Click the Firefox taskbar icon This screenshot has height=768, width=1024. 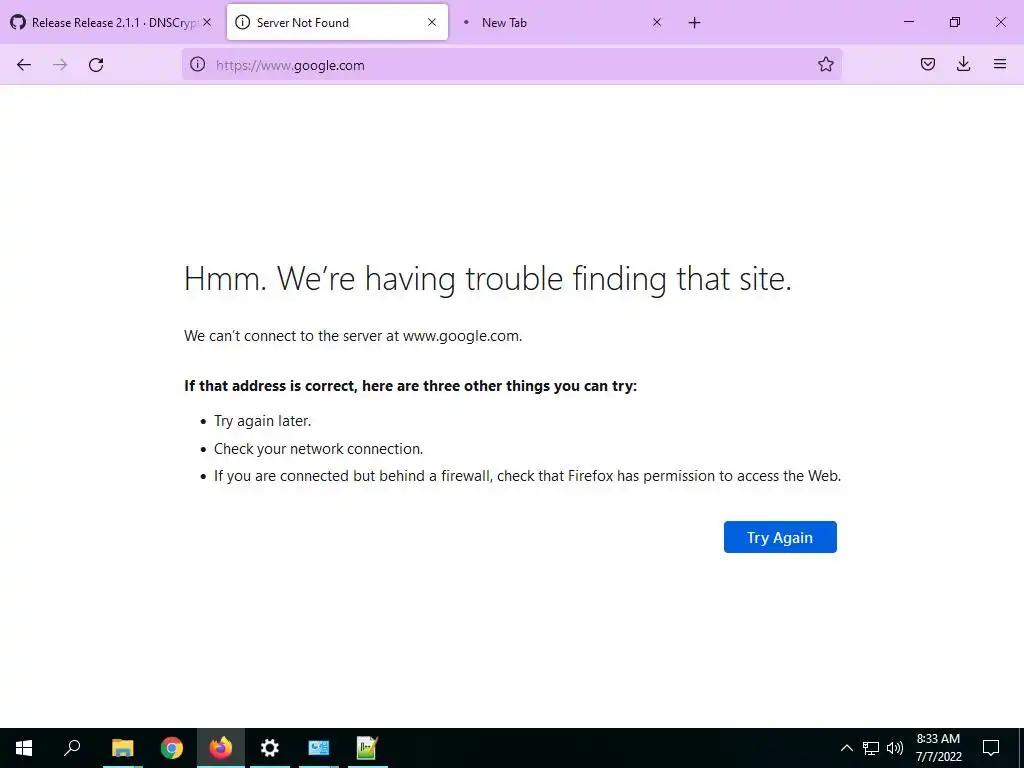point(221,748)
